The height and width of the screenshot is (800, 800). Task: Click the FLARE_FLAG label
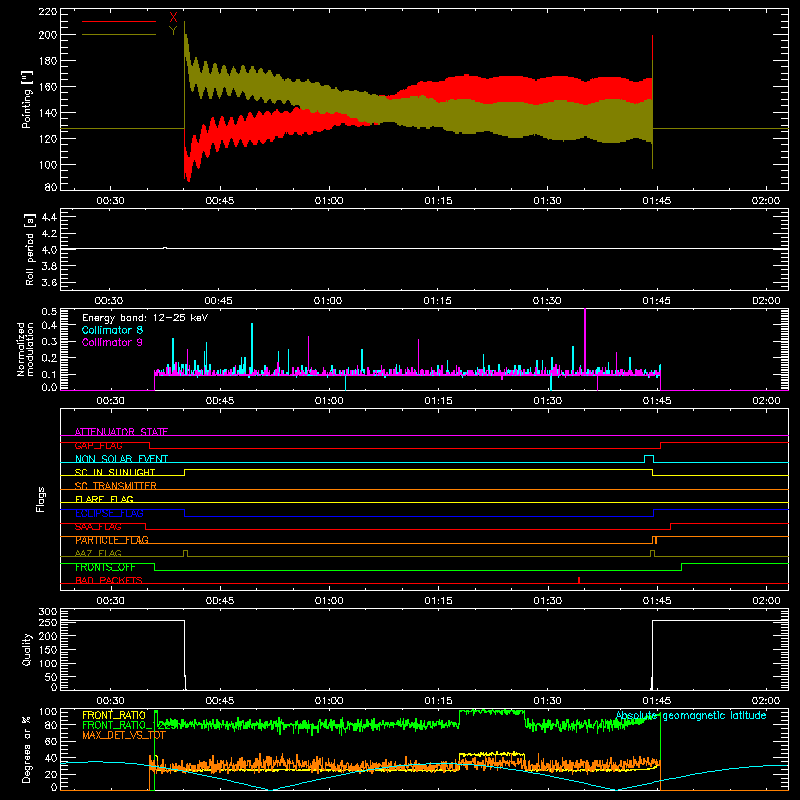coord(104,499)
